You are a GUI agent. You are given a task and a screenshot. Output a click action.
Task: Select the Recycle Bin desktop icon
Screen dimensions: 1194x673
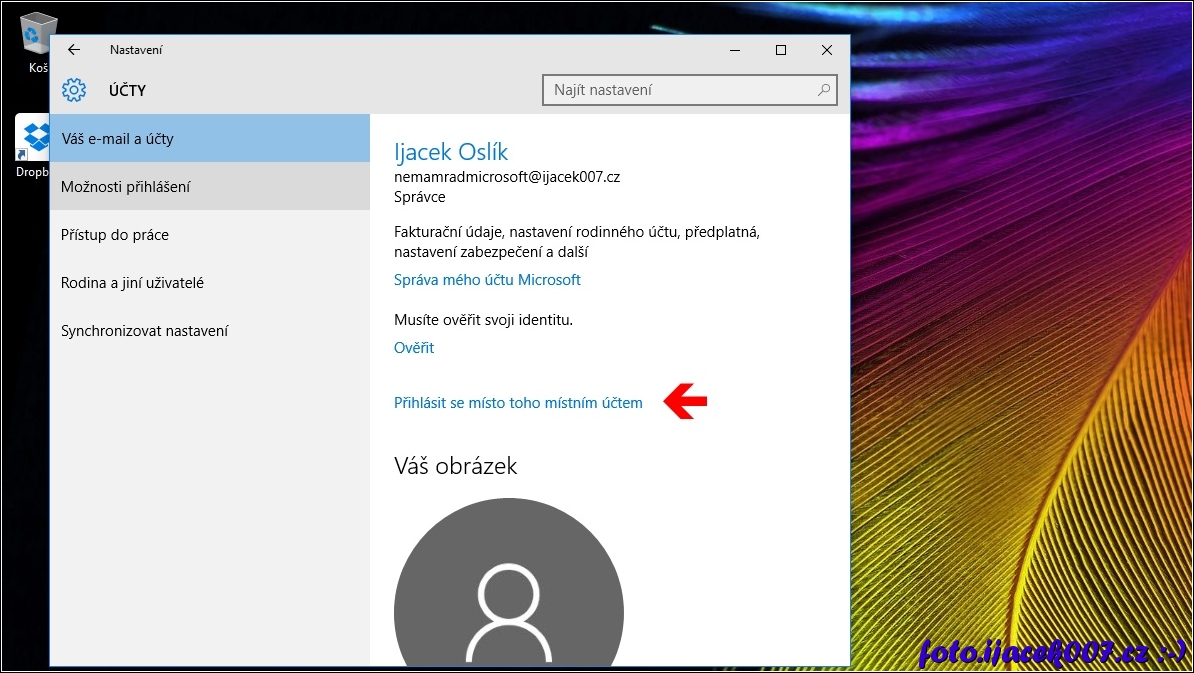pos(37,36)
